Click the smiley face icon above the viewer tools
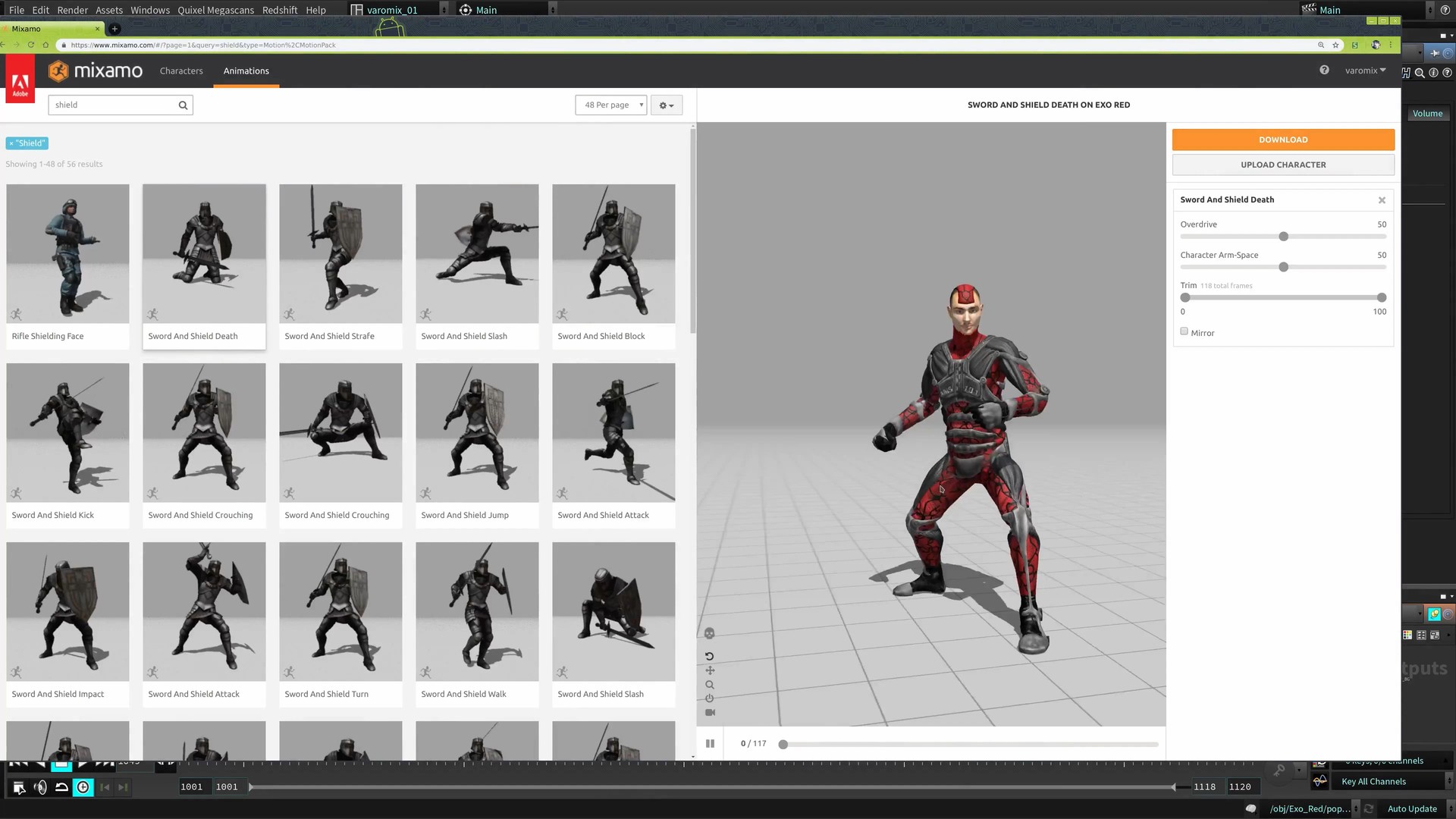 click(709, 632)
